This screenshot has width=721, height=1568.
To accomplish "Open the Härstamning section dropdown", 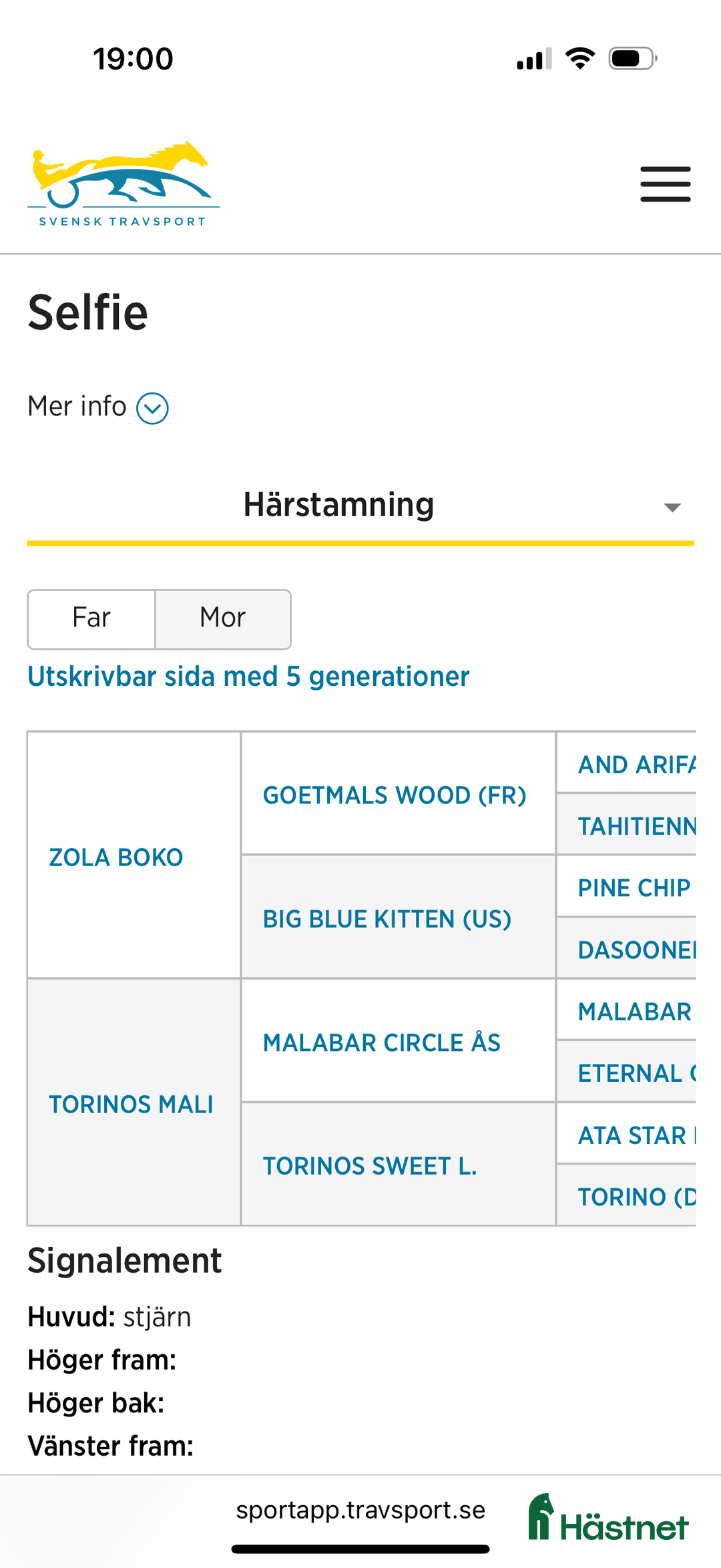I will (x=339, y=506).
